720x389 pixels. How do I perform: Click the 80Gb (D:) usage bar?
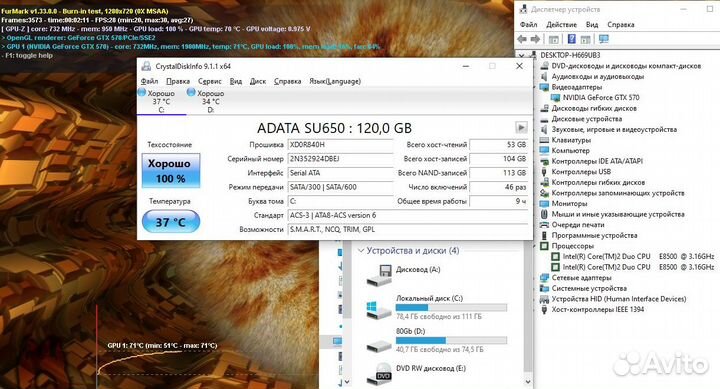pyautogui.click(x=451, y=340)
